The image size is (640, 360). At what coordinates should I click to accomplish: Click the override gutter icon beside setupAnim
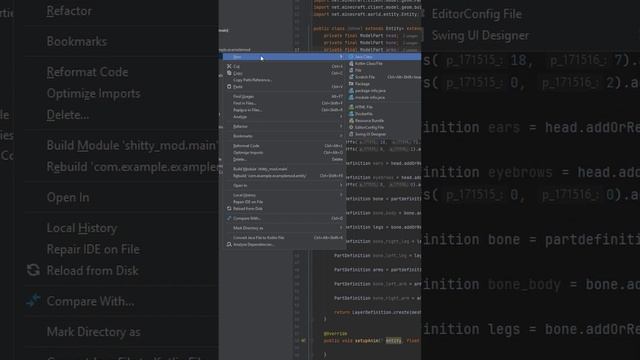pos(303,340)
